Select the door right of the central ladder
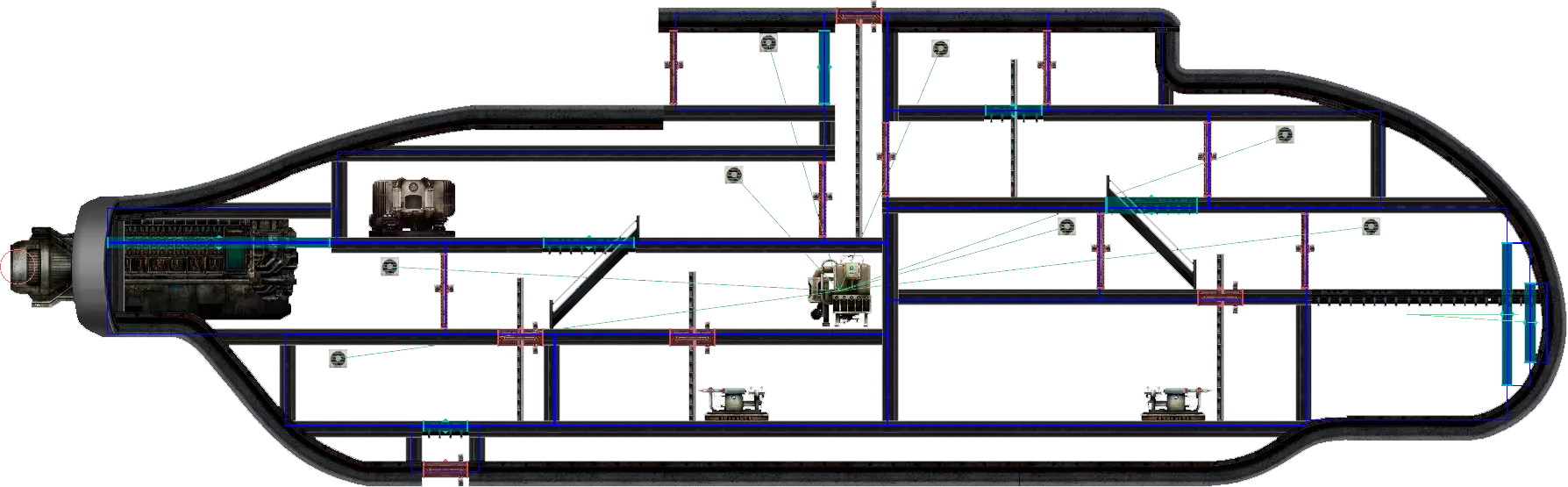Viewport: 1568px width, 487px height. tap(886, 159)
